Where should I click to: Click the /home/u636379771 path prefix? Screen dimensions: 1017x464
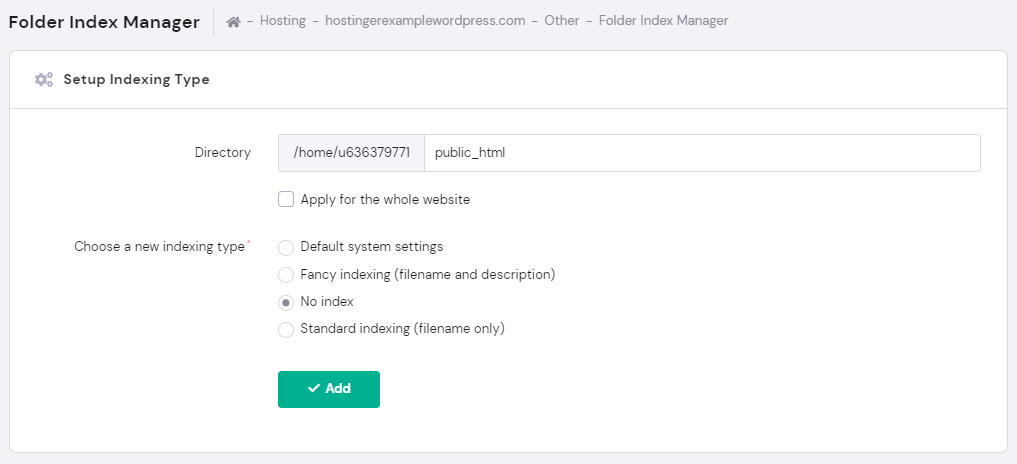pos(351,153)
